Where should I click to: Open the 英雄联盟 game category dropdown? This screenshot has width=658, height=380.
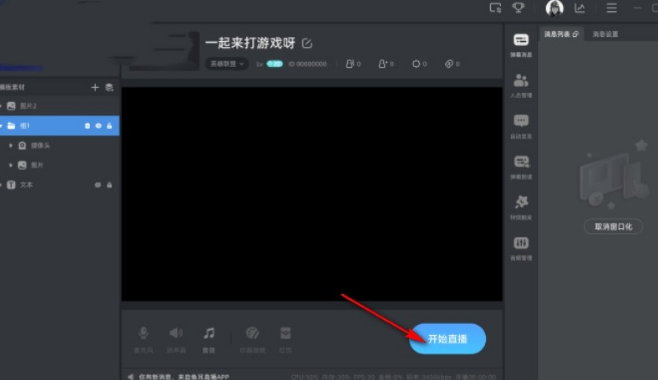click(x=227, y=64)
